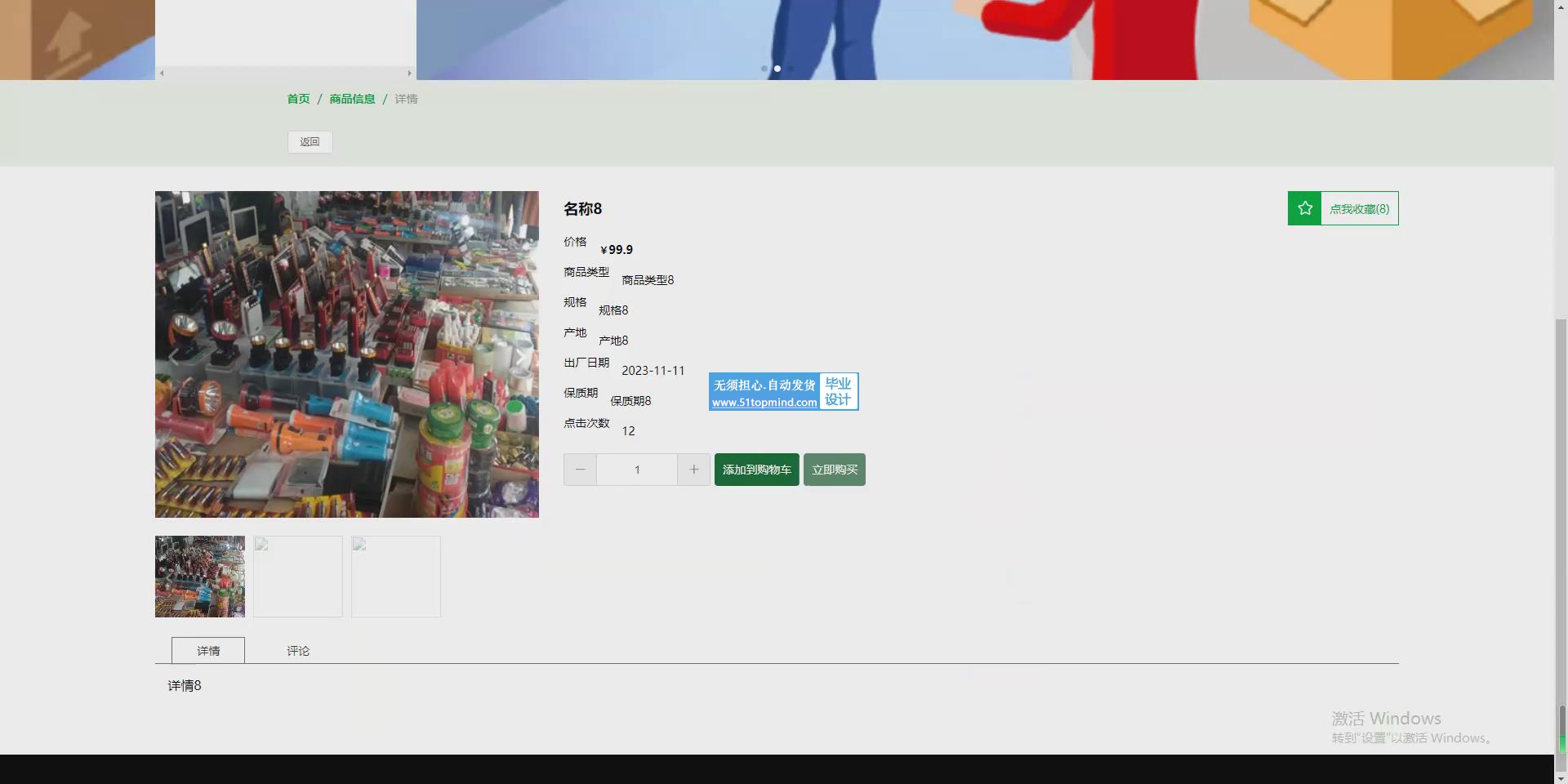Open the 首页 breadcrumb link
Image resolution: width=1568 pixels, height=784 pixels.
pyautogui.click(x=298, y=99)
